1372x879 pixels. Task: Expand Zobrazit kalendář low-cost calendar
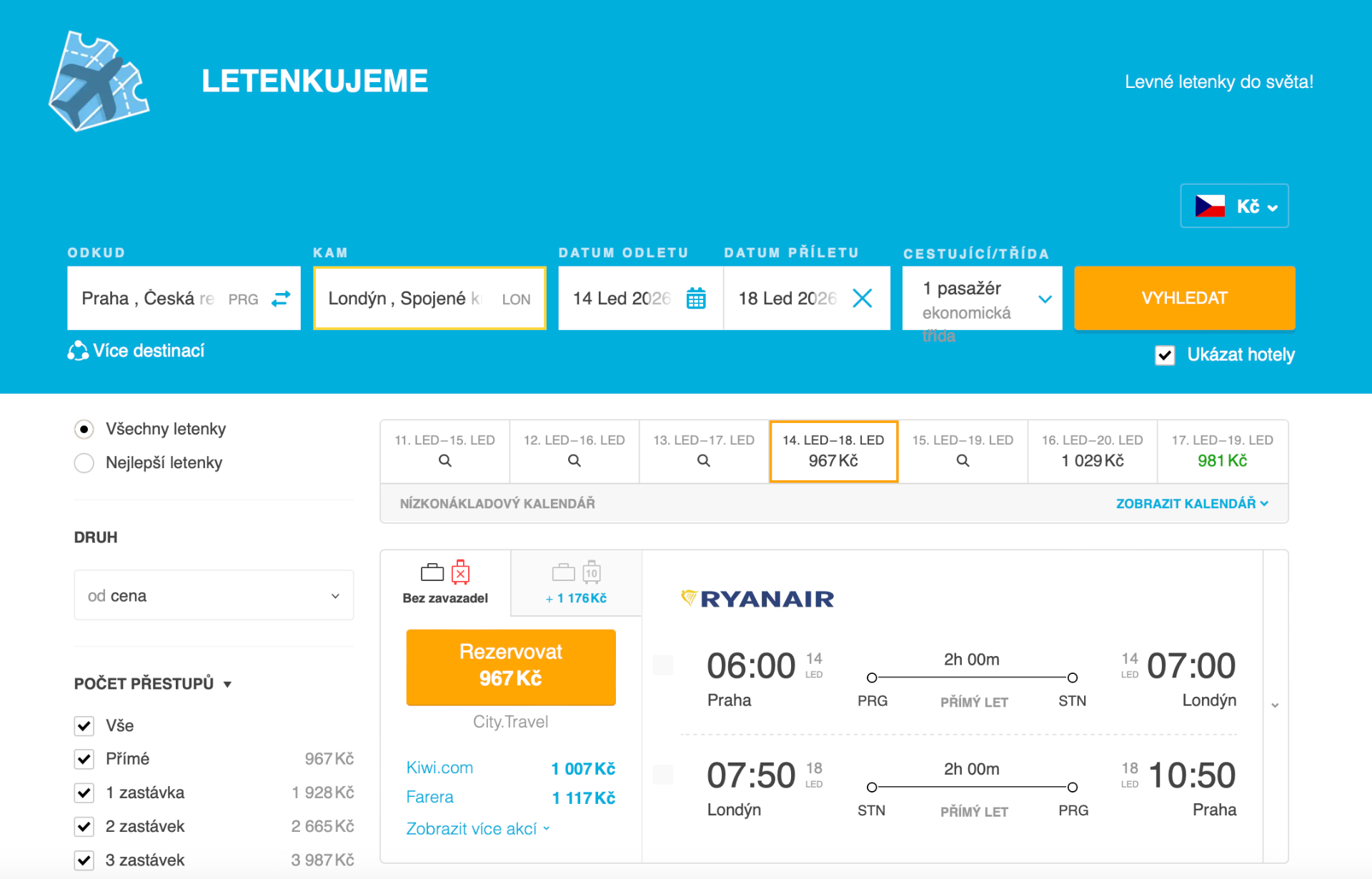(x=1191, y=504)
